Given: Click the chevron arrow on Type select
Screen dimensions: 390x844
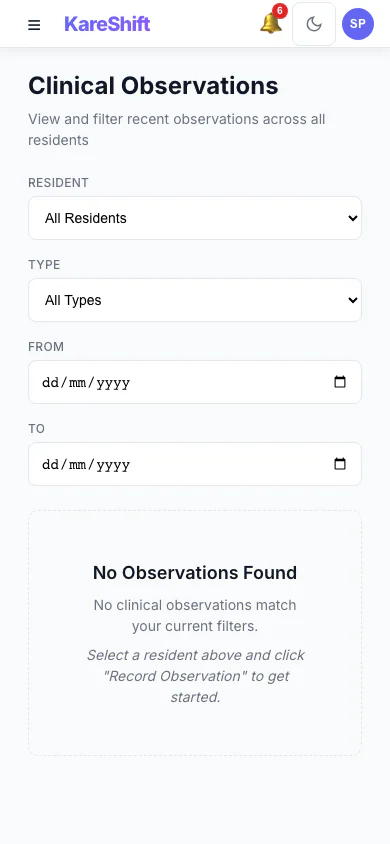Looking at the screenshot, I should click(353, 300).
